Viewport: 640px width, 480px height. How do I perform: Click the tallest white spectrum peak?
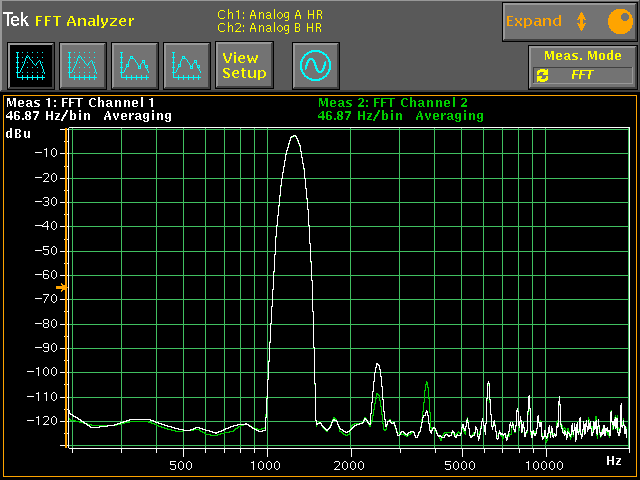(294, 138)
